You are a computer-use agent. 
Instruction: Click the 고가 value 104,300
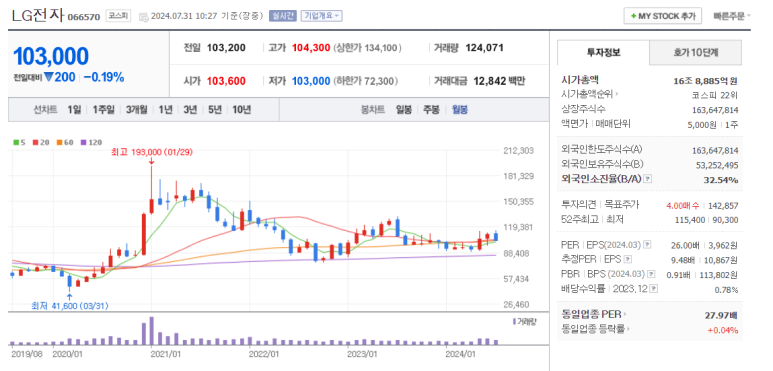point(311,48)
